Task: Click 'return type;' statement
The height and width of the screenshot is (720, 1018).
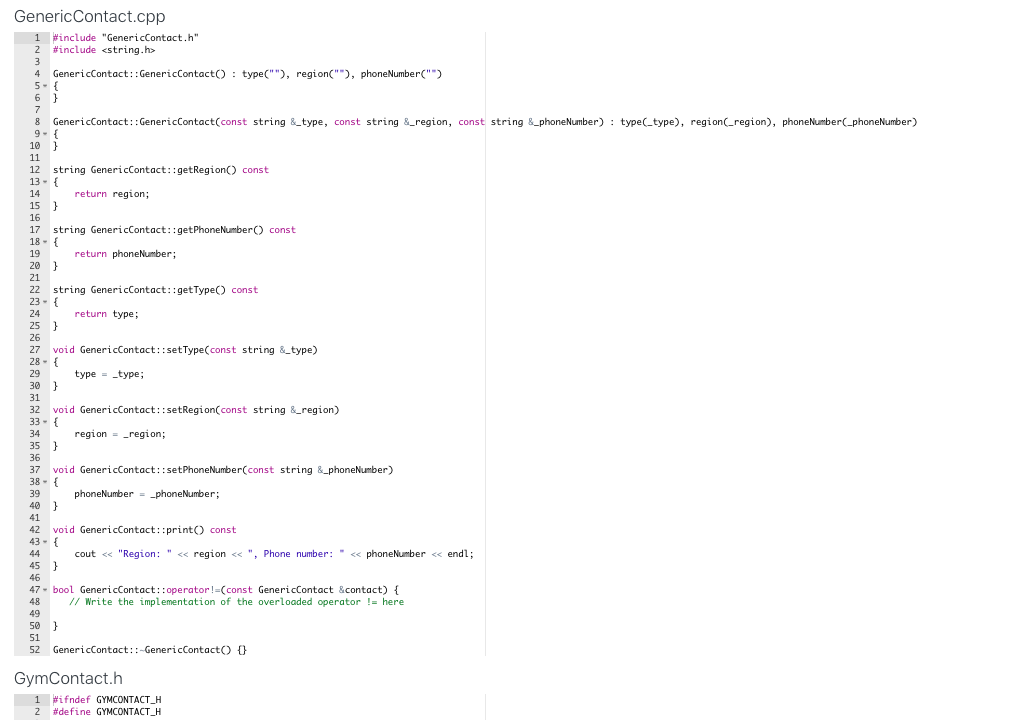Action: pos(106,314)
